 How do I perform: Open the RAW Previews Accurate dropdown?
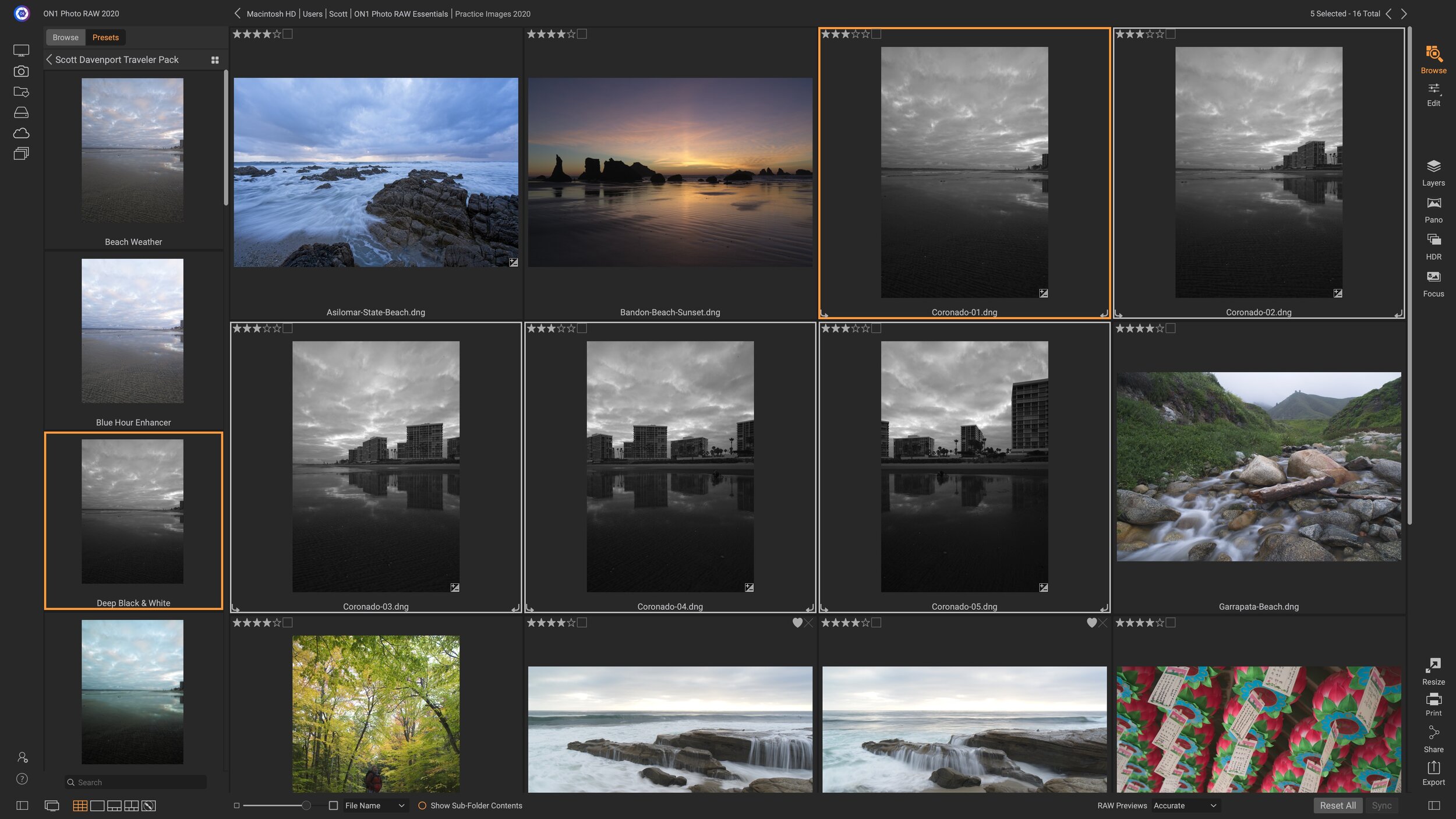(1185, 806)
